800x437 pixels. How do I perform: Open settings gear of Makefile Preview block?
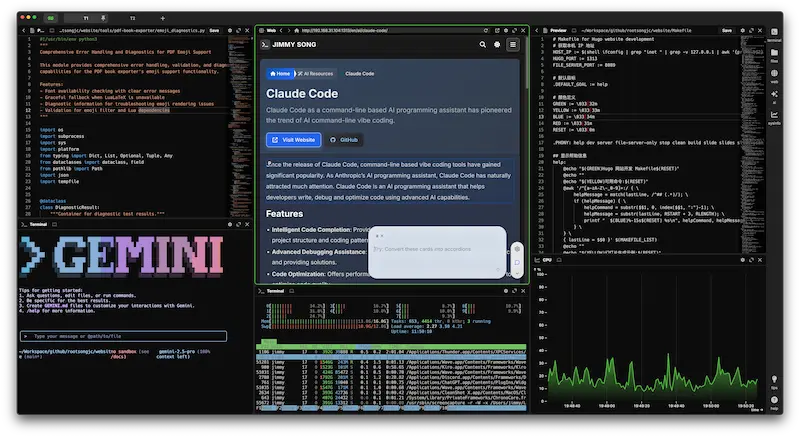coord(742,31)
